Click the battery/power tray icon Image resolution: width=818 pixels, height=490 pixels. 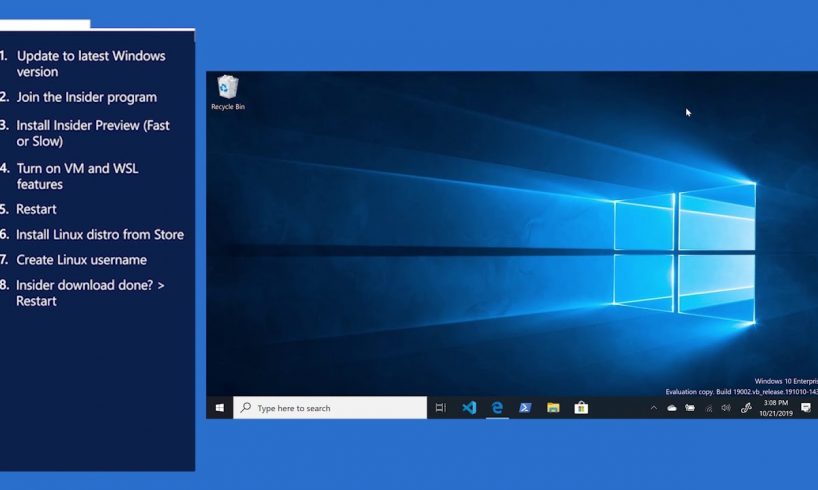click(x=690, y=408)
